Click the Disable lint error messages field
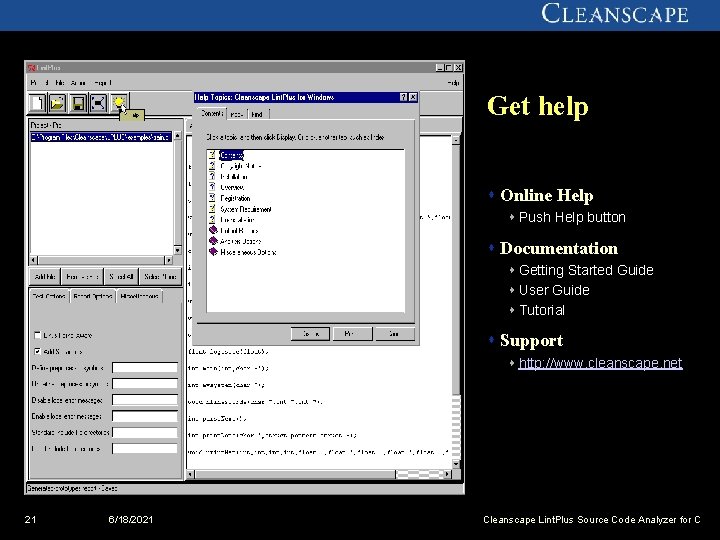 145,400
